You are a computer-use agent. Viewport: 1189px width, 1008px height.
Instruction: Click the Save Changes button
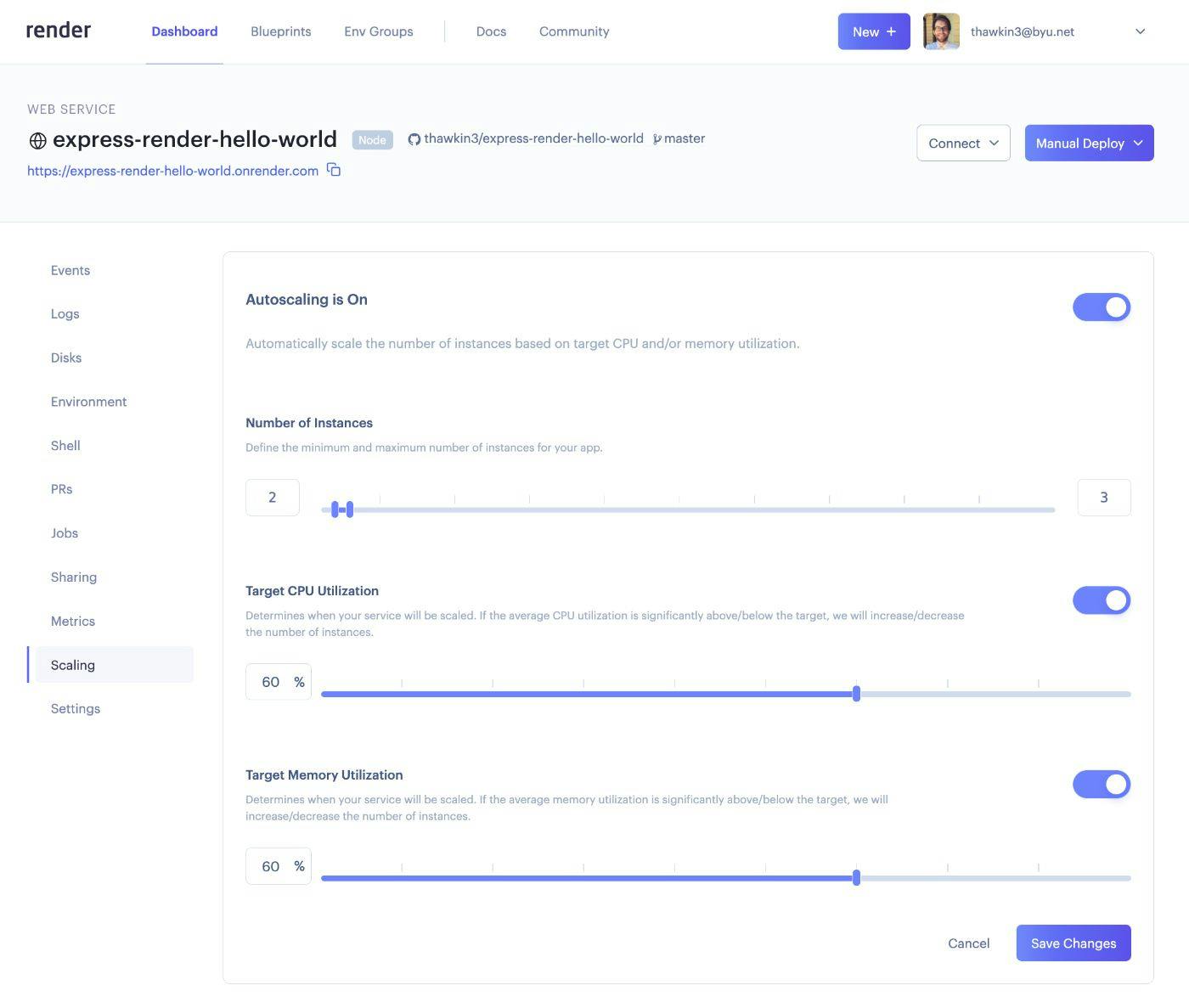(x=1073, y=943)
